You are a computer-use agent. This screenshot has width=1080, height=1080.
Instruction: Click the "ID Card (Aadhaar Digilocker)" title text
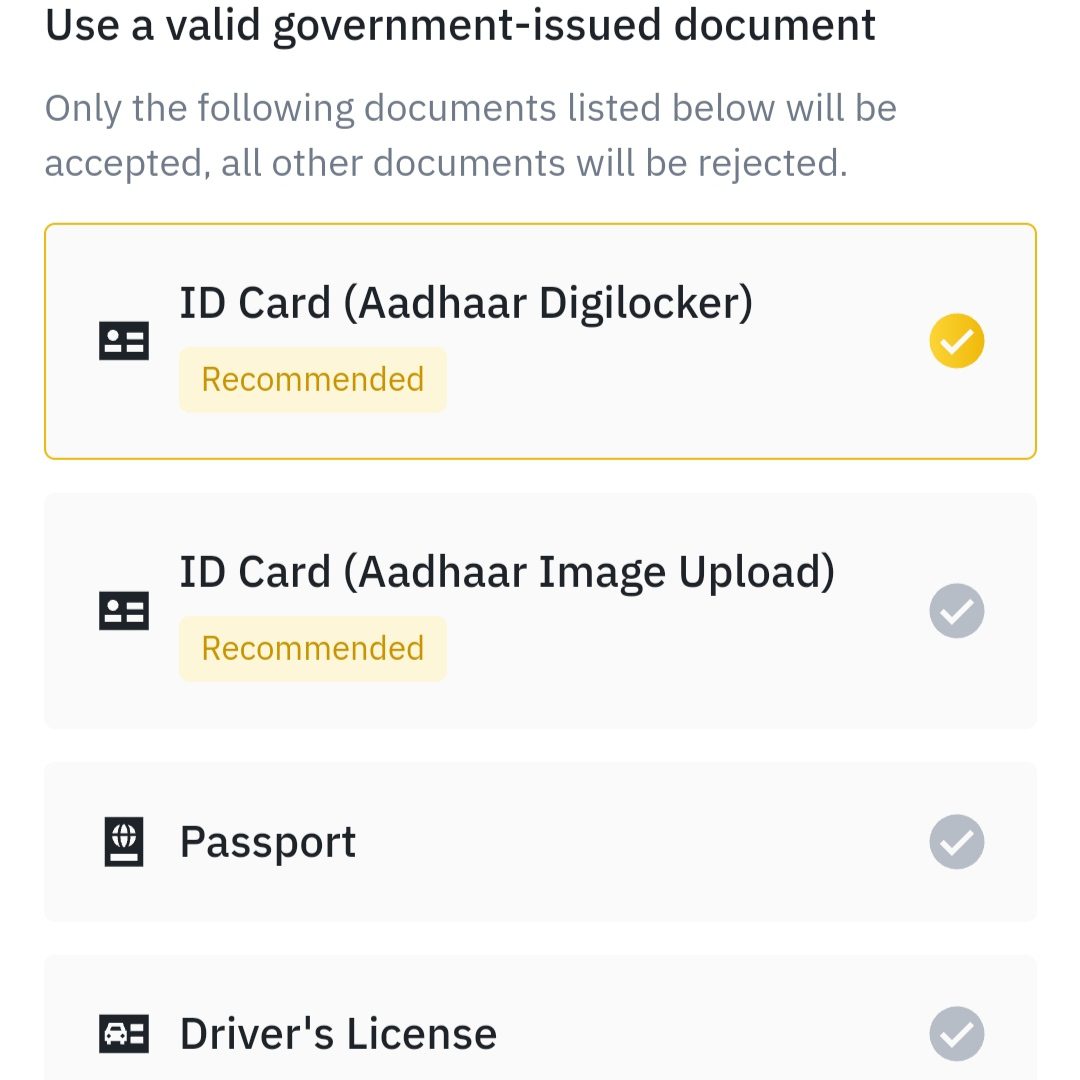(x=466, y=304)
